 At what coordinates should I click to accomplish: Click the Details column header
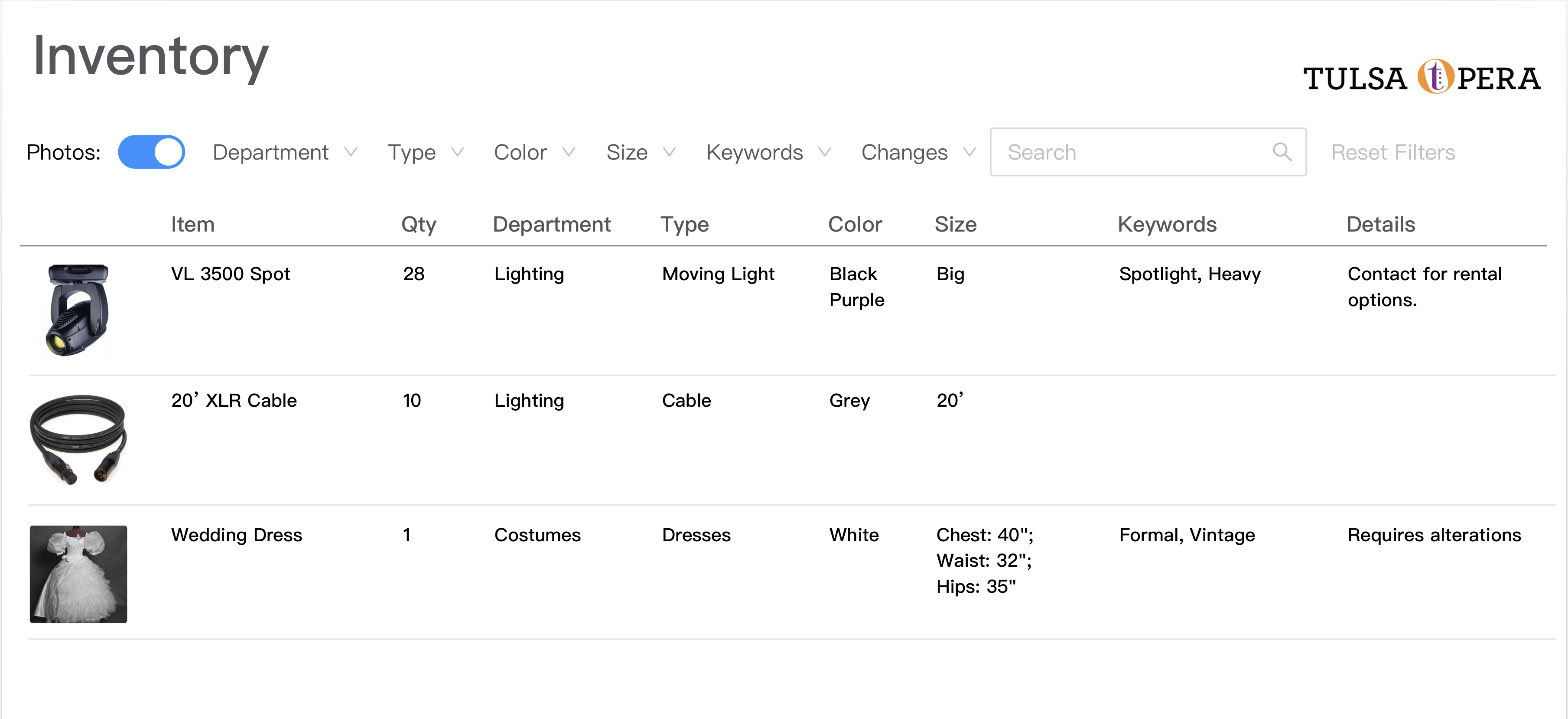point(1380,224)
